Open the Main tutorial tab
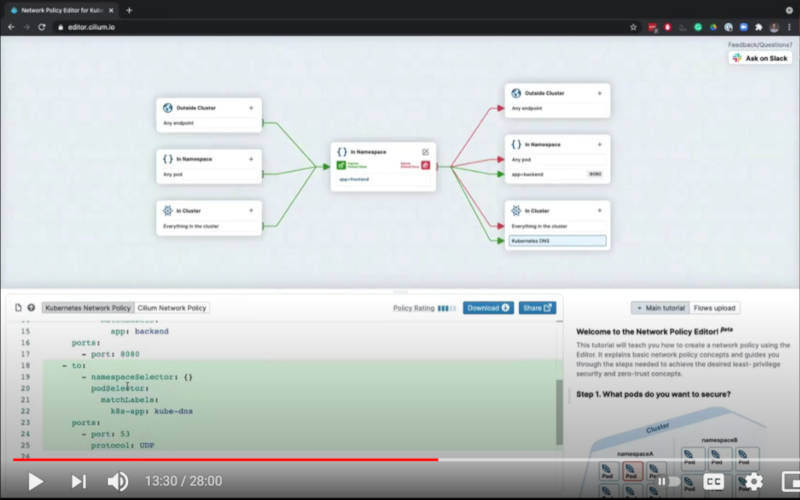This screenshot has width=800, height=500. click(x=660, y=308)
